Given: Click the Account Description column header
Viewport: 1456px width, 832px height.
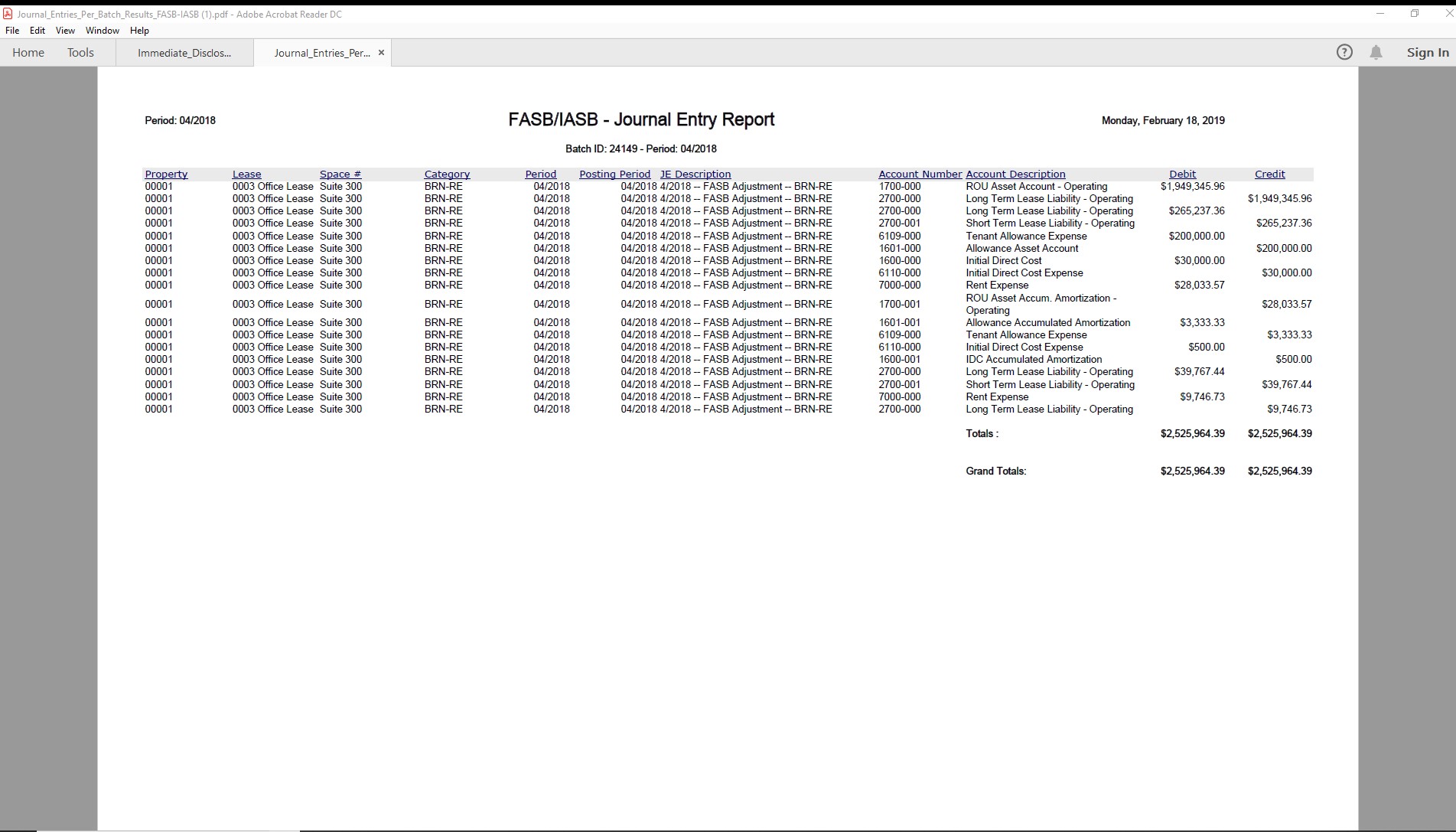Looking at the screenshot, I should coord(1015,175).
